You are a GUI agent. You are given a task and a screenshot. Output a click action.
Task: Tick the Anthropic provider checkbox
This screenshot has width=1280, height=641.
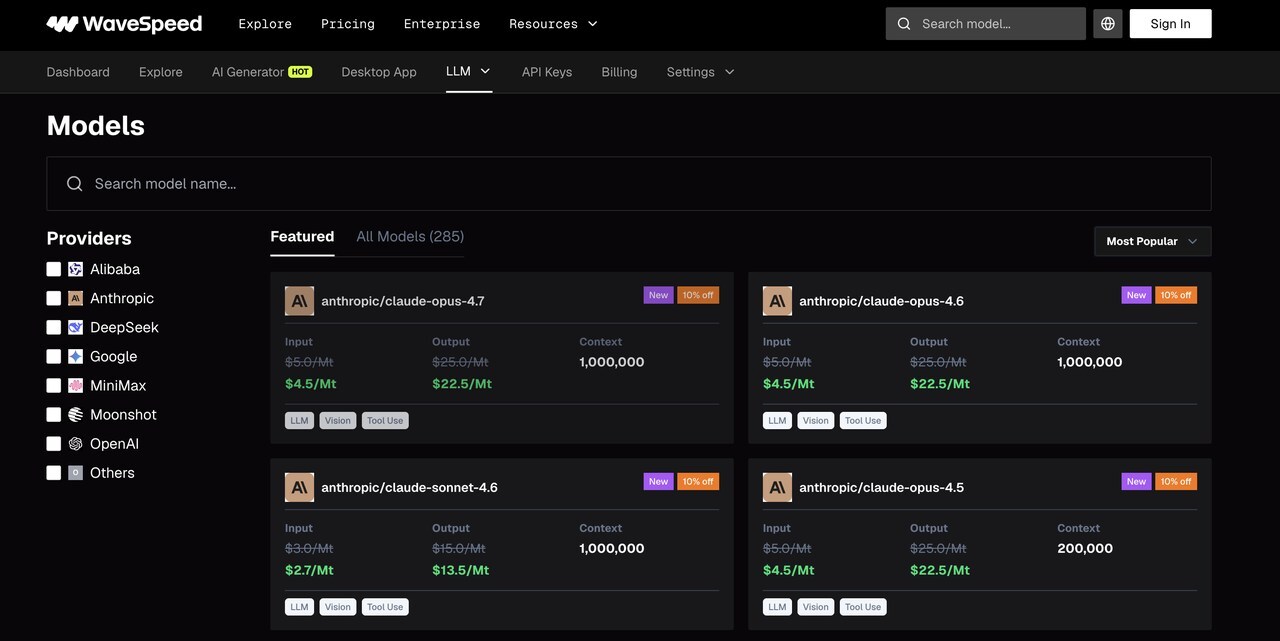coord(54,298)
